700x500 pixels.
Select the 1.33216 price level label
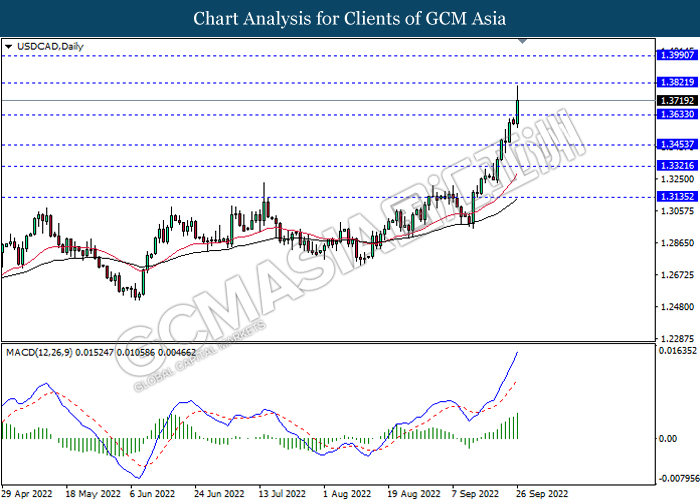pyautogui.click(x=677, y=166)
